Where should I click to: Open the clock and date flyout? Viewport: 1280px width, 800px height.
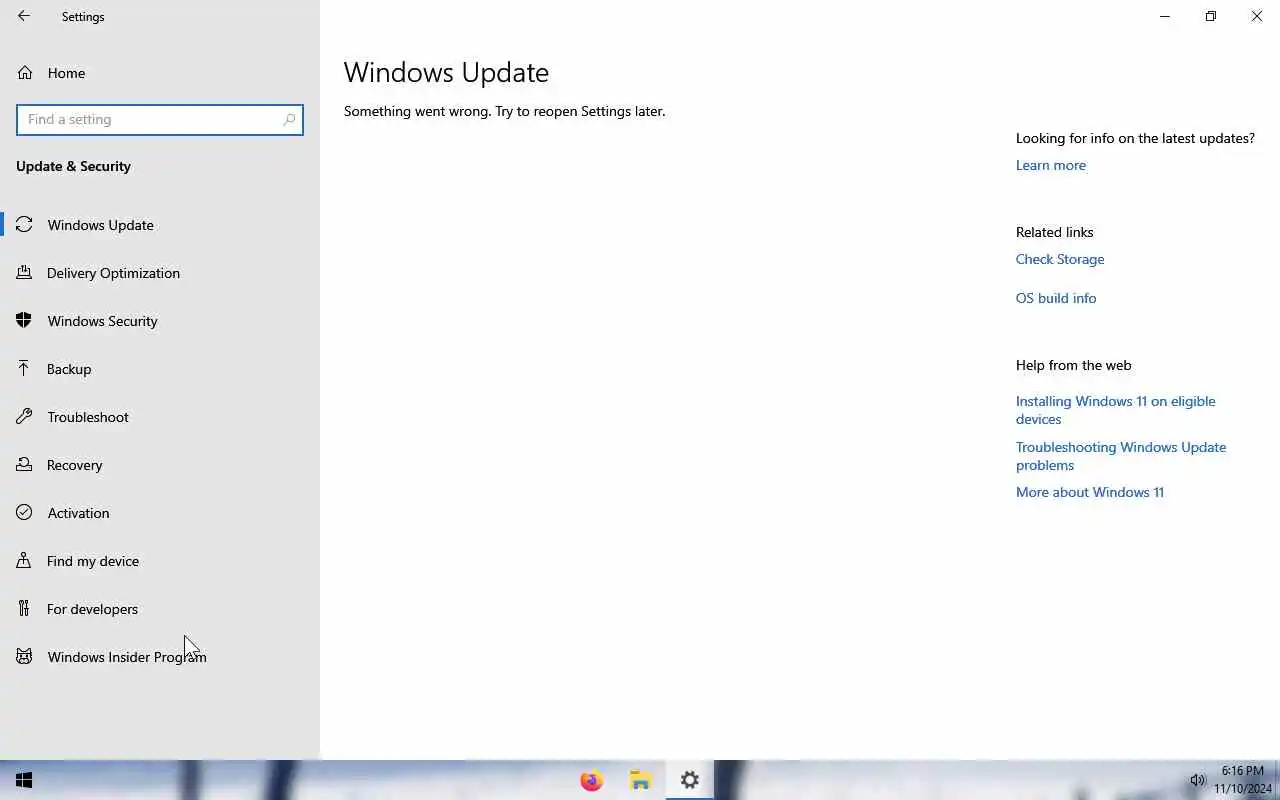pos(1243,780)
